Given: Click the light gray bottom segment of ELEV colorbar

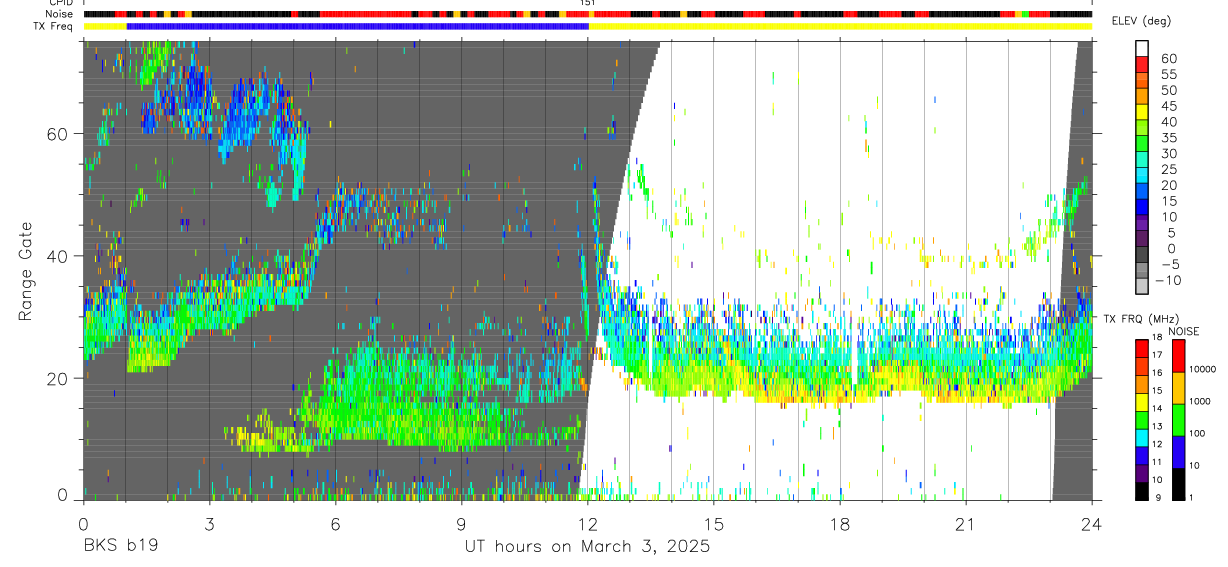Looking at the screenshot, I should pos(1142,286).
